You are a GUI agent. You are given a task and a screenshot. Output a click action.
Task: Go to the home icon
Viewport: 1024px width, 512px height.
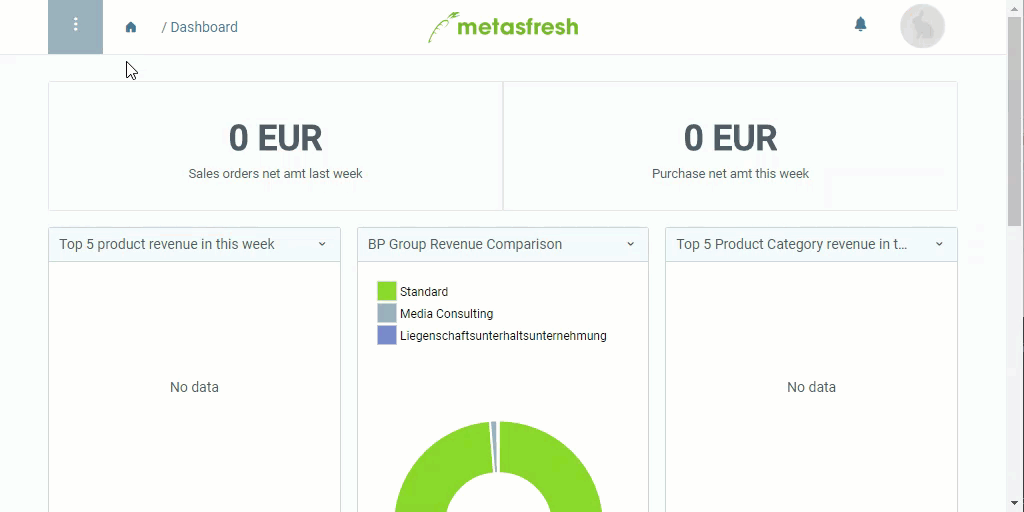click(131, 27)
